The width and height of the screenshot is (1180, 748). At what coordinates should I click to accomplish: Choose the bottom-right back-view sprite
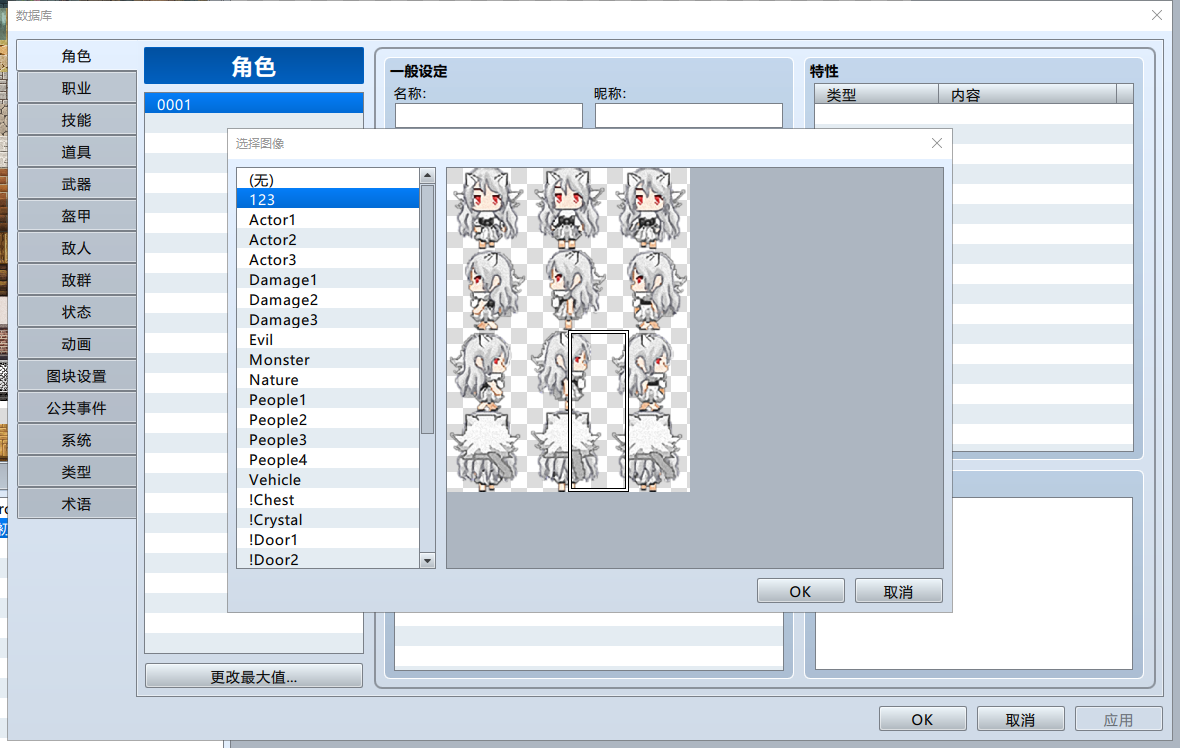coord(649,452)
